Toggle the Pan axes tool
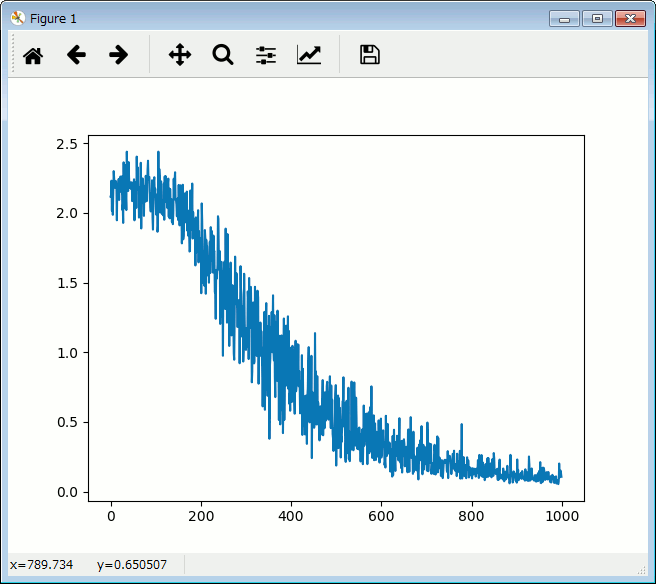Image resolution: width=656 pixels, height=584 pixels. point(179,55)
